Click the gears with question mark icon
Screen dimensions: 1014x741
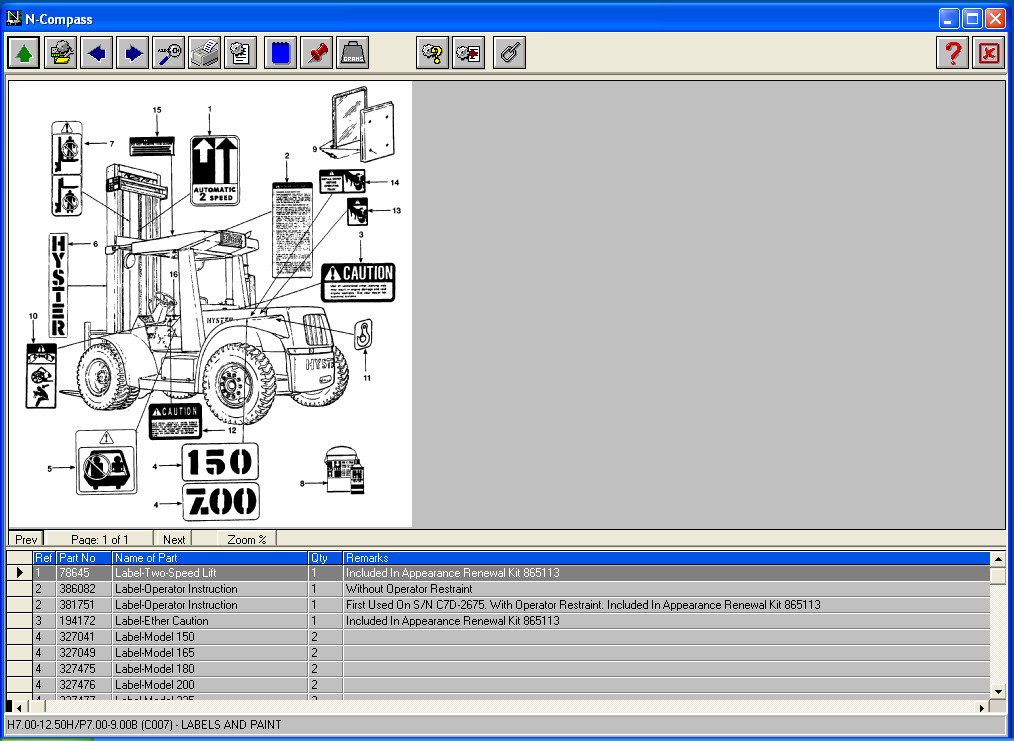433,52
